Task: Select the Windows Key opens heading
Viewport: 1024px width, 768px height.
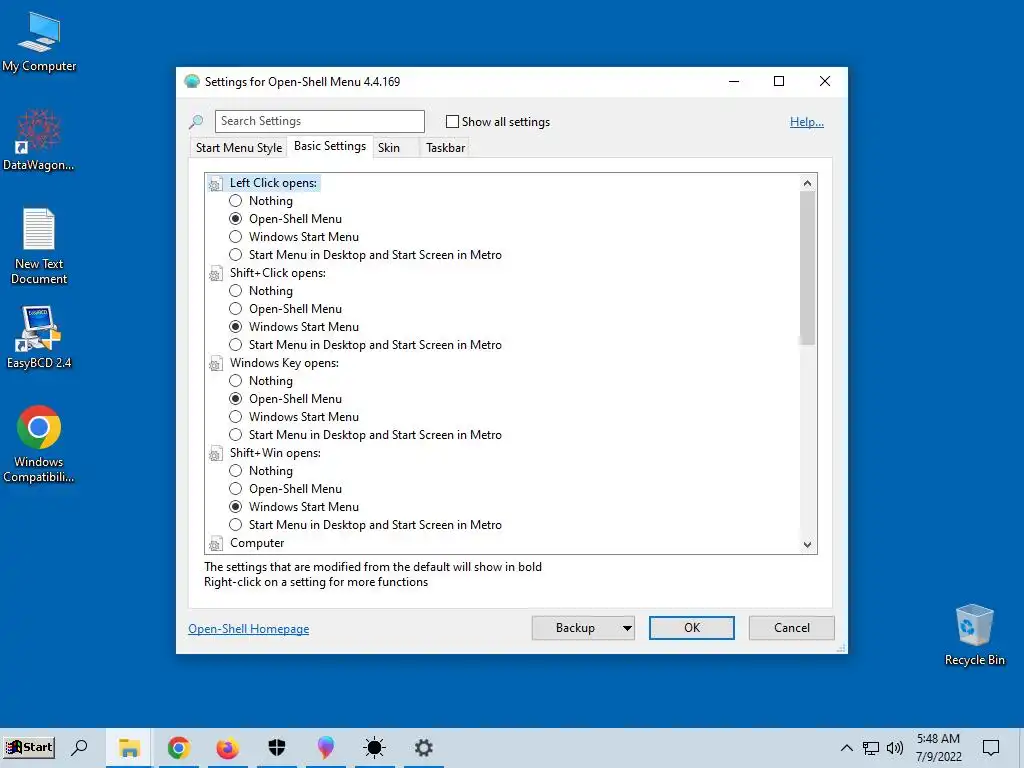Action: [284, 363]
